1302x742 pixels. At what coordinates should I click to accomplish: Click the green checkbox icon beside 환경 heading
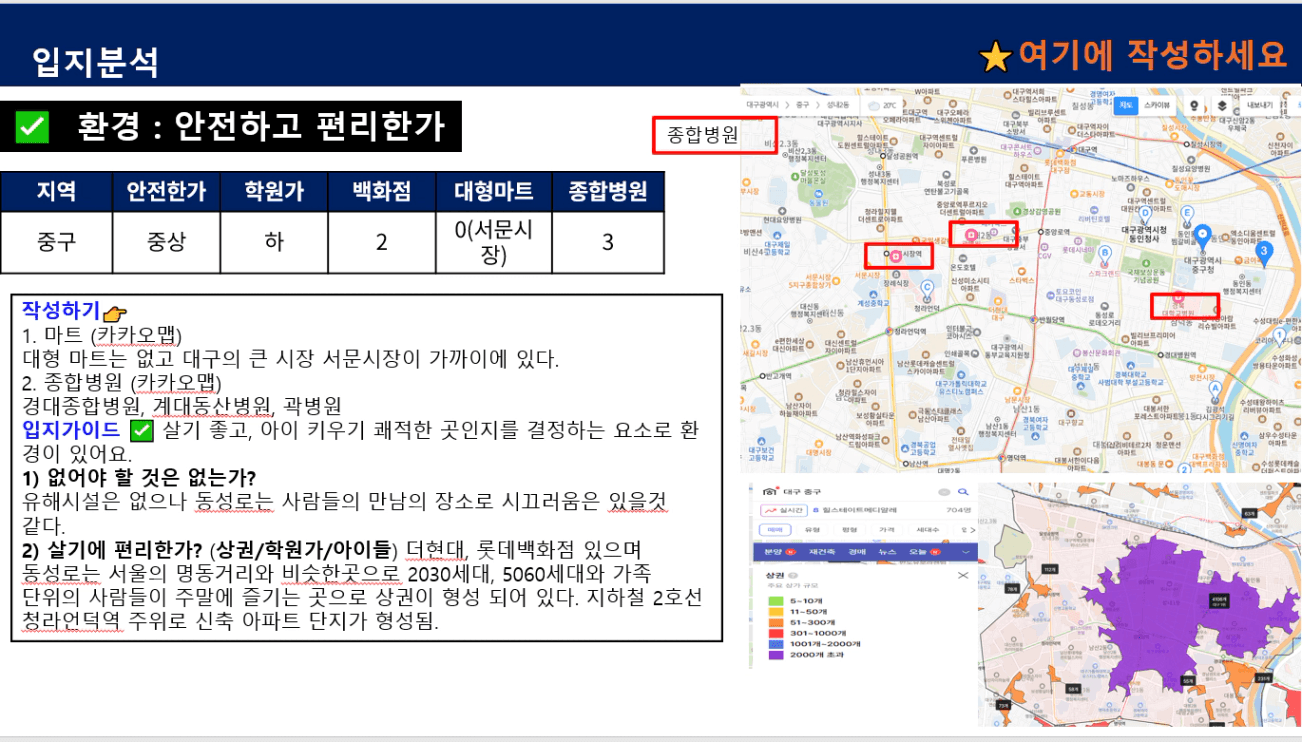[x=33, y=126]
